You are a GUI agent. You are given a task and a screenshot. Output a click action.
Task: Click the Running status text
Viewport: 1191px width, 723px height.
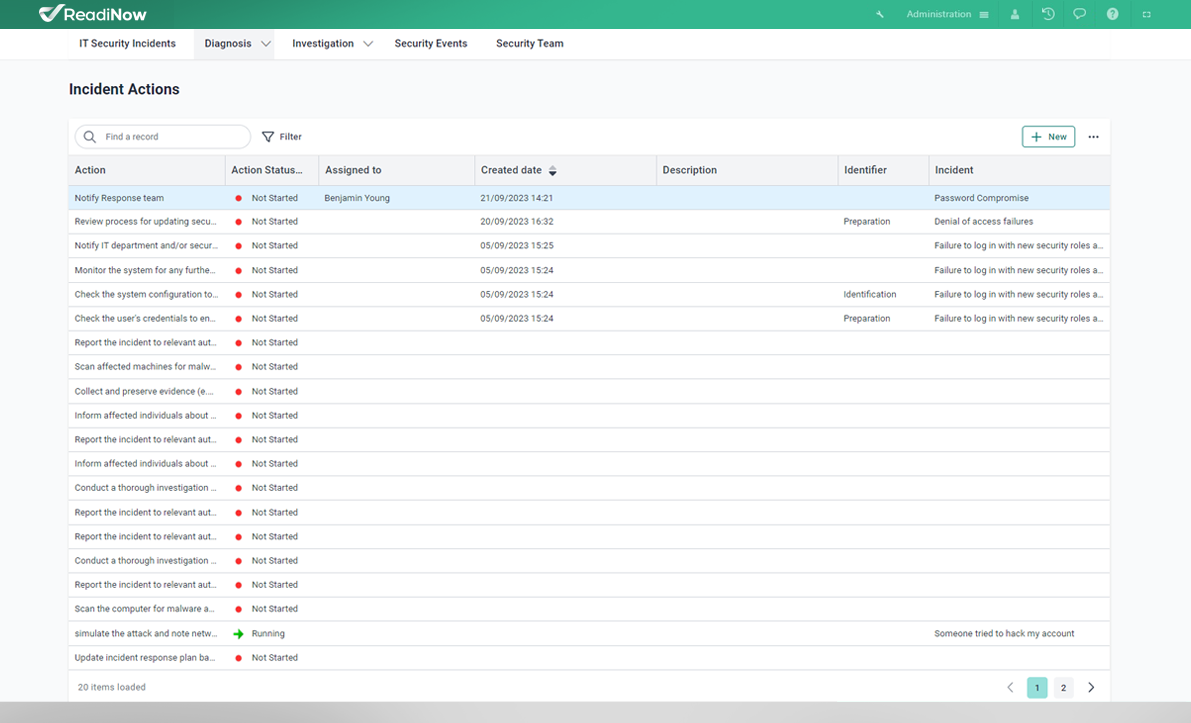click(x=268, y=633)
